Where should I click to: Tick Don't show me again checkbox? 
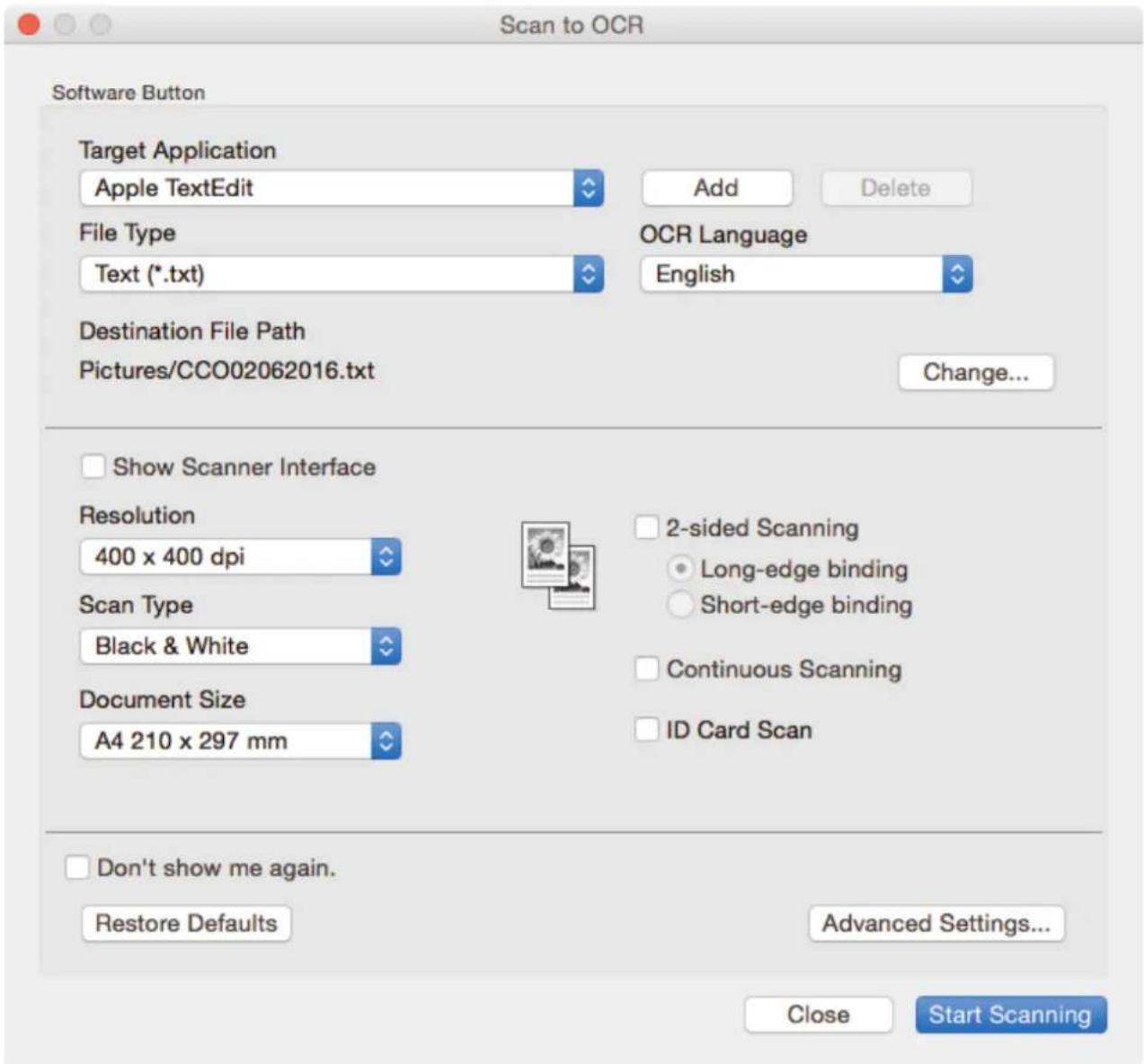tap(77, 867)
